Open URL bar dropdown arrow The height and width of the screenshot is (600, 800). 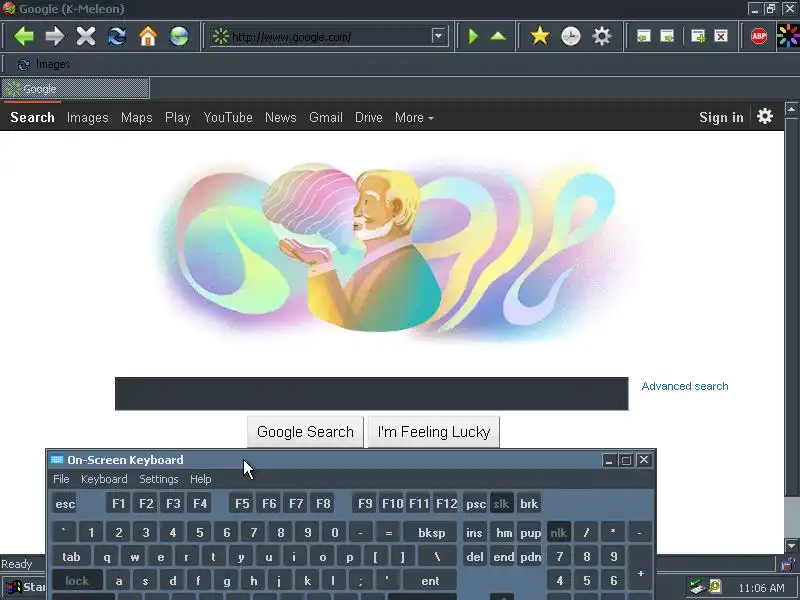pos(438,36)
